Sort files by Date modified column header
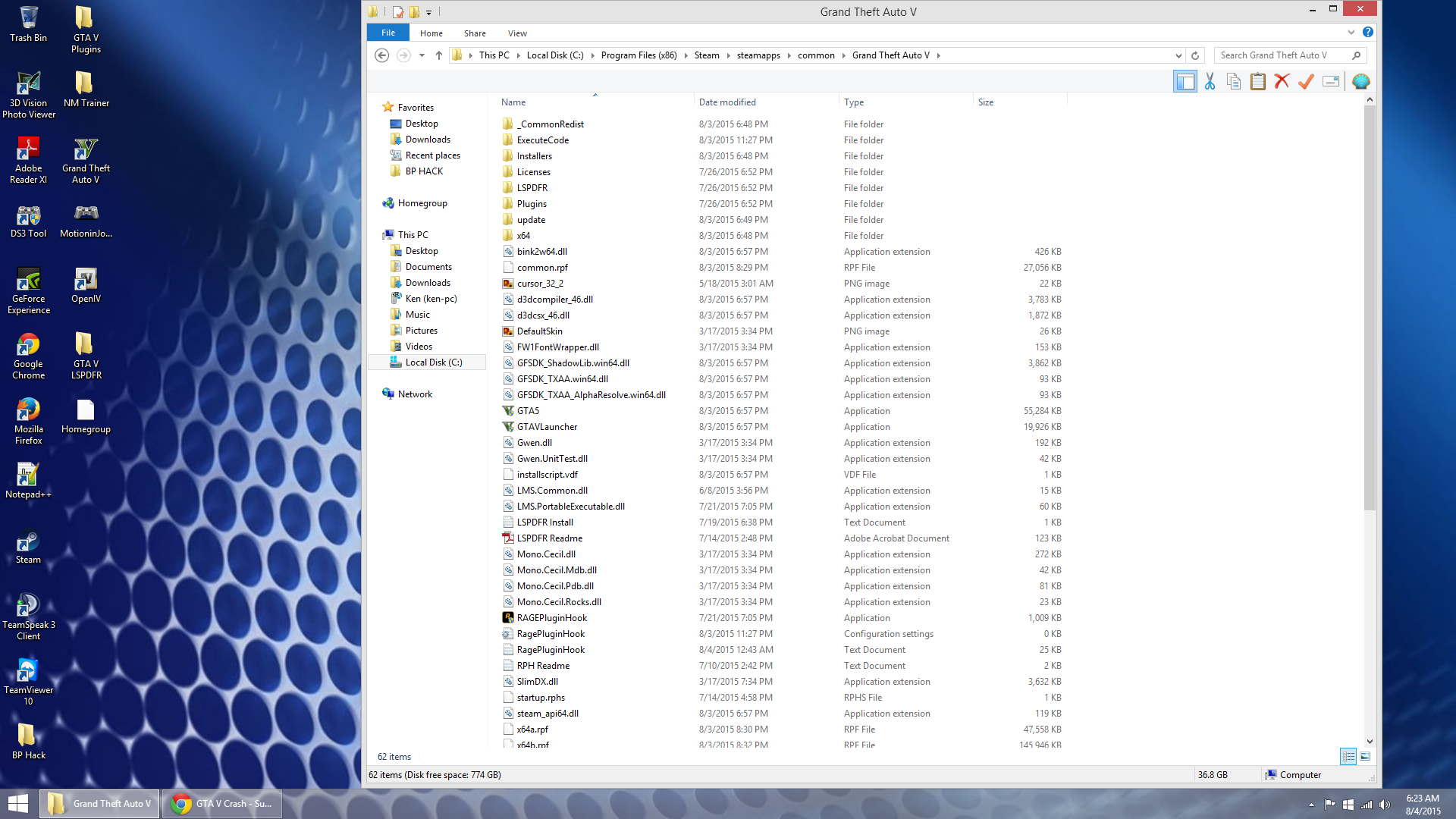Image resolution: width=1456 pixels, height=819 pixels. [727, 102]
